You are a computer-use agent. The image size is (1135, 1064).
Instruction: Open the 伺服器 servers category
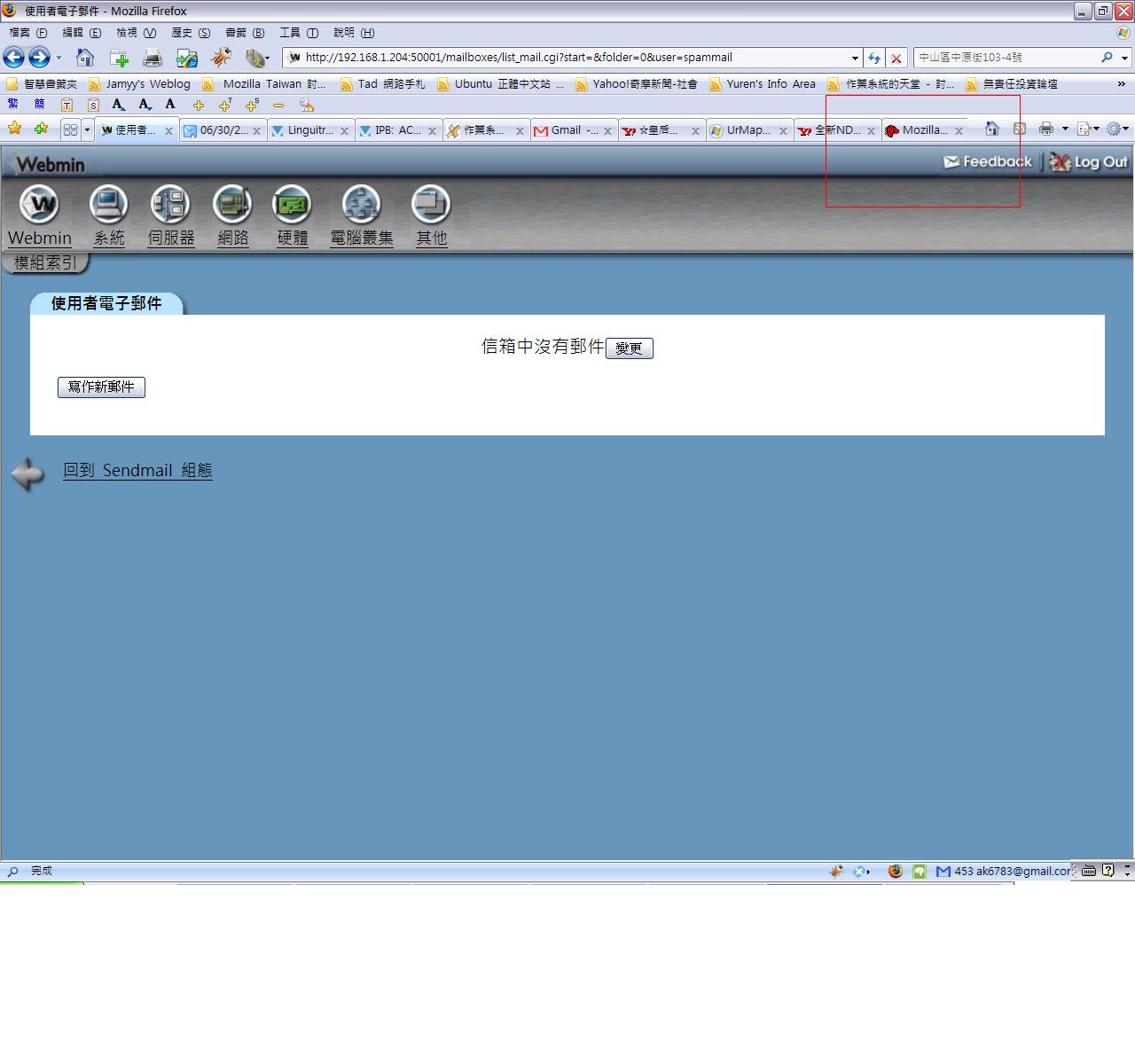click(170, 205)
